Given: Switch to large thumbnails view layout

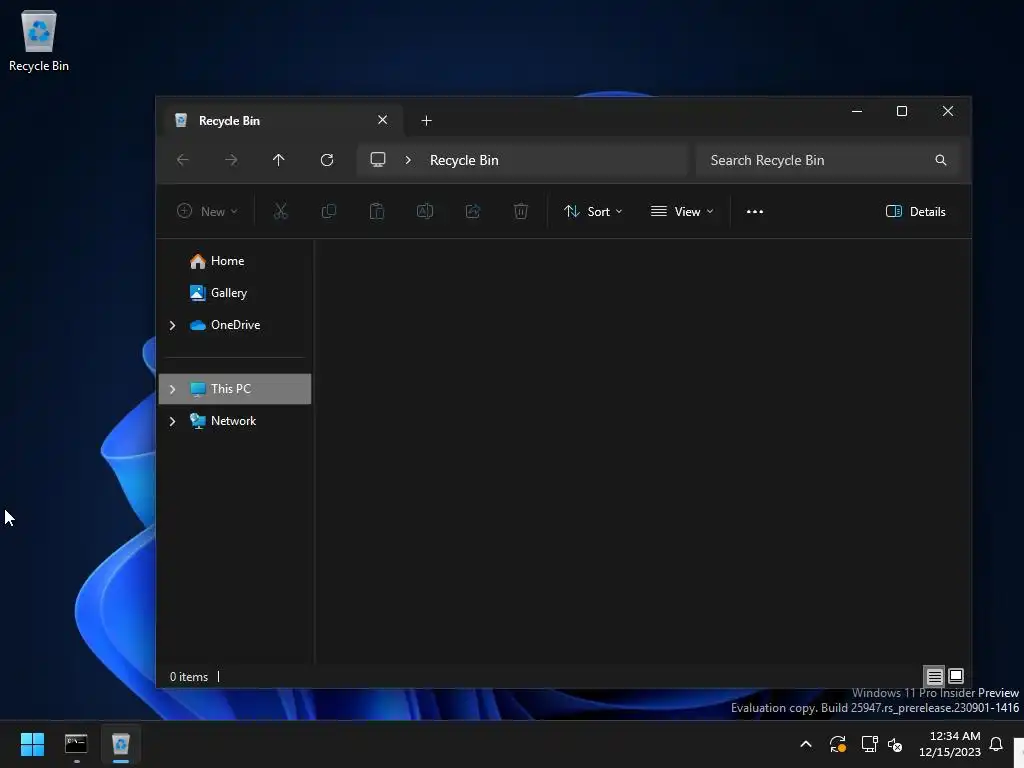Looking at the screenshot, I should 956,676.
